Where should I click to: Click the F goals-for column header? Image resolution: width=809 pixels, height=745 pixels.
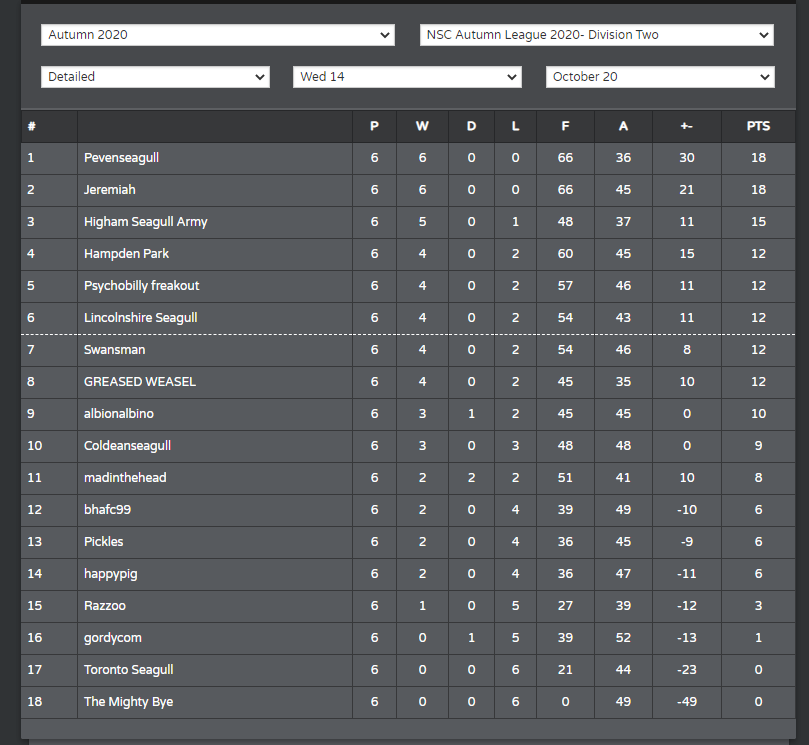click(565, 126)
